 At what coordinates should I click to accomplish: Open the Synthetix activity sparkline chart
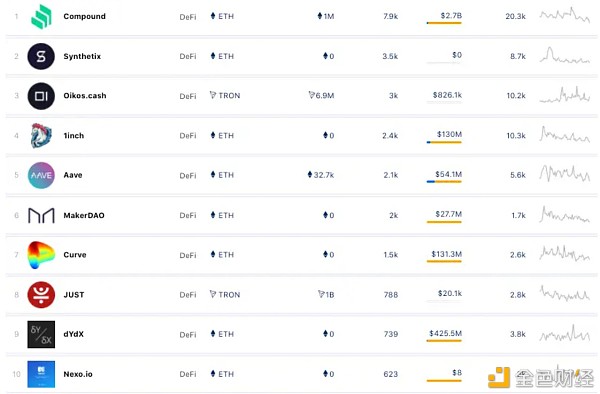click(564, 55)
